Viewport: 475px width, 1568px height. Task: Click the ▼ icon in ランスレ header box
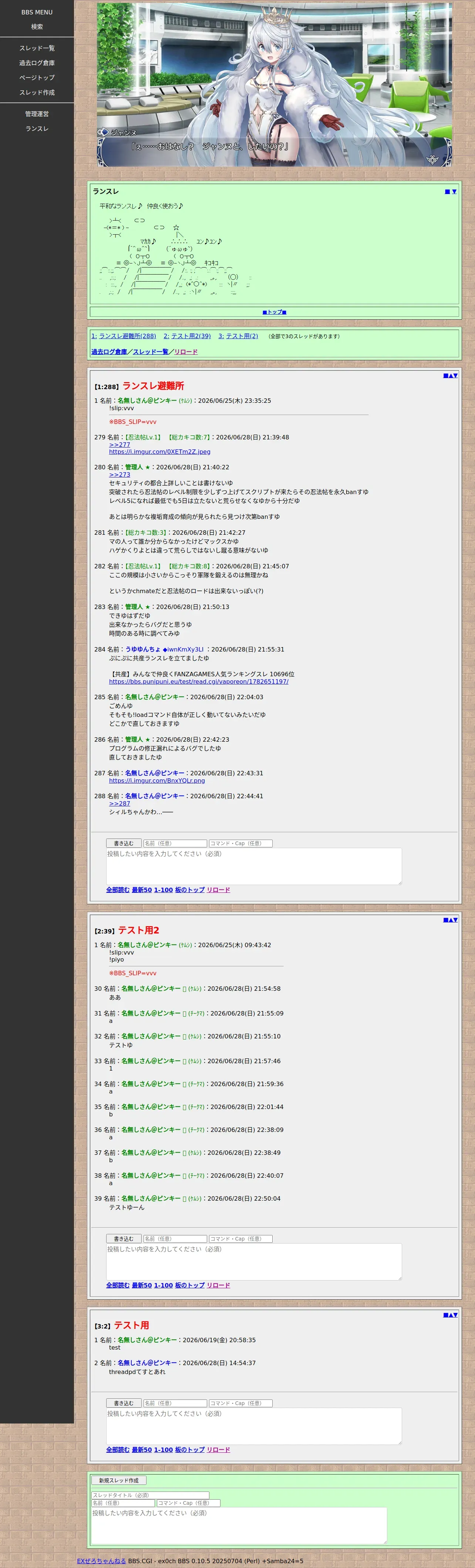pos(454,192)
